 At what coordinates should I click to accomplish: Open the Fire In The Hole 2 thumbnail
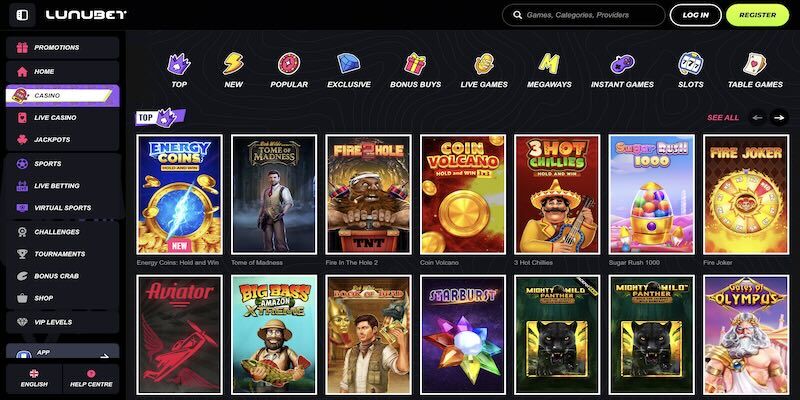click(x=368, y=194)
